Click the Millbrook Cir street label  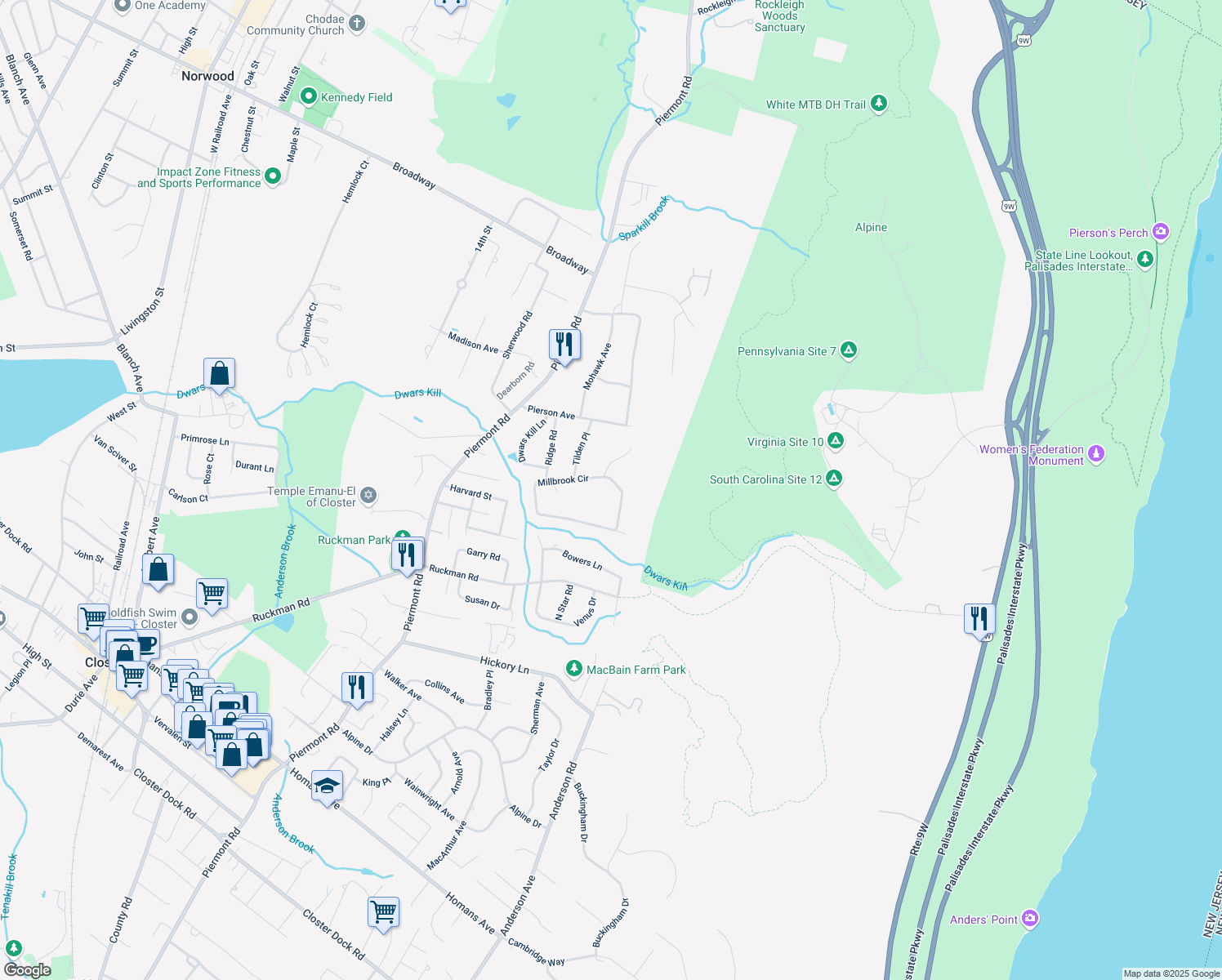[563, 481]
